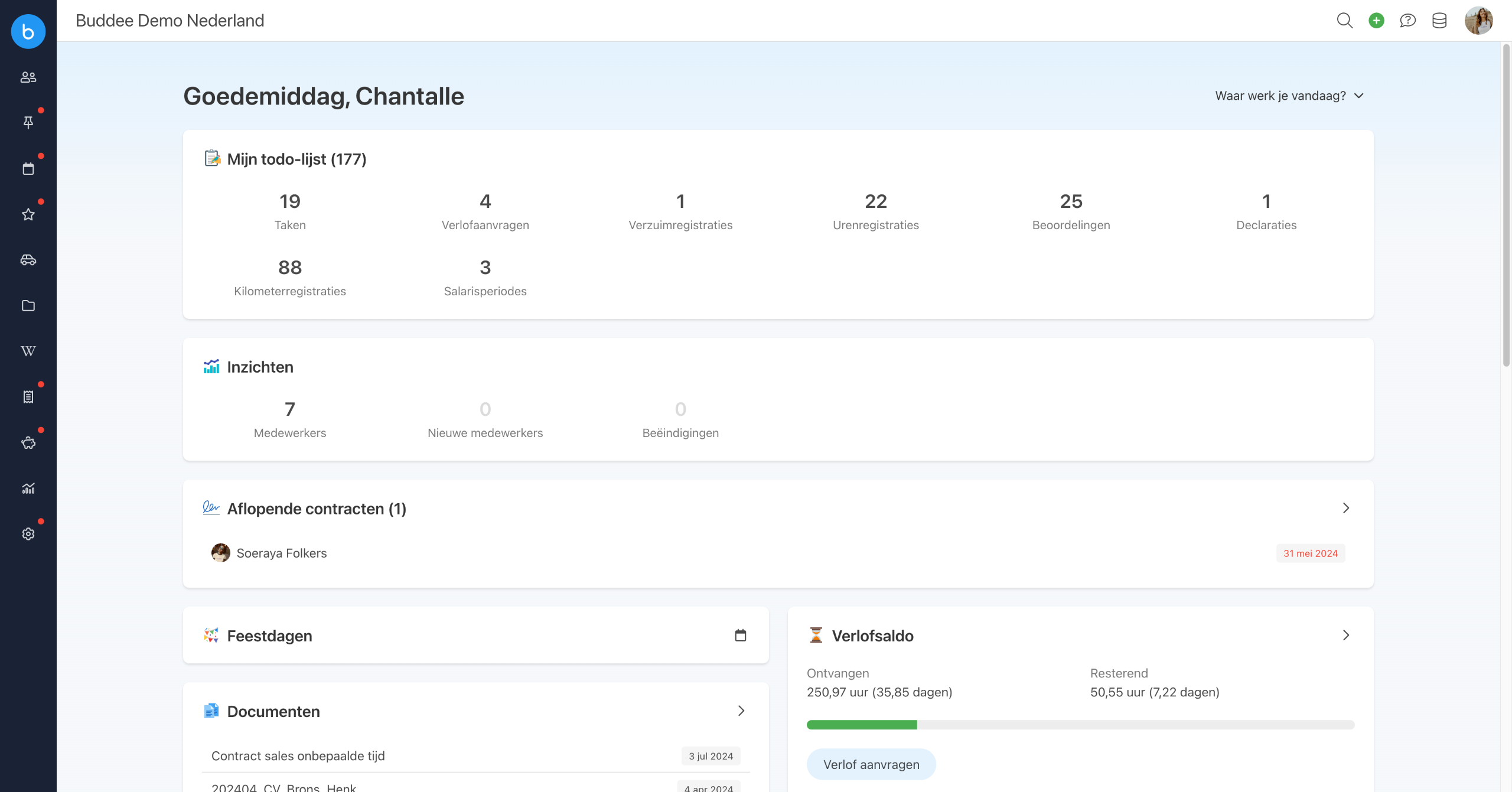This screenshot has height=792, width=1512.
Task: Open the folder icon in sidebar
Action: point(28,305)
